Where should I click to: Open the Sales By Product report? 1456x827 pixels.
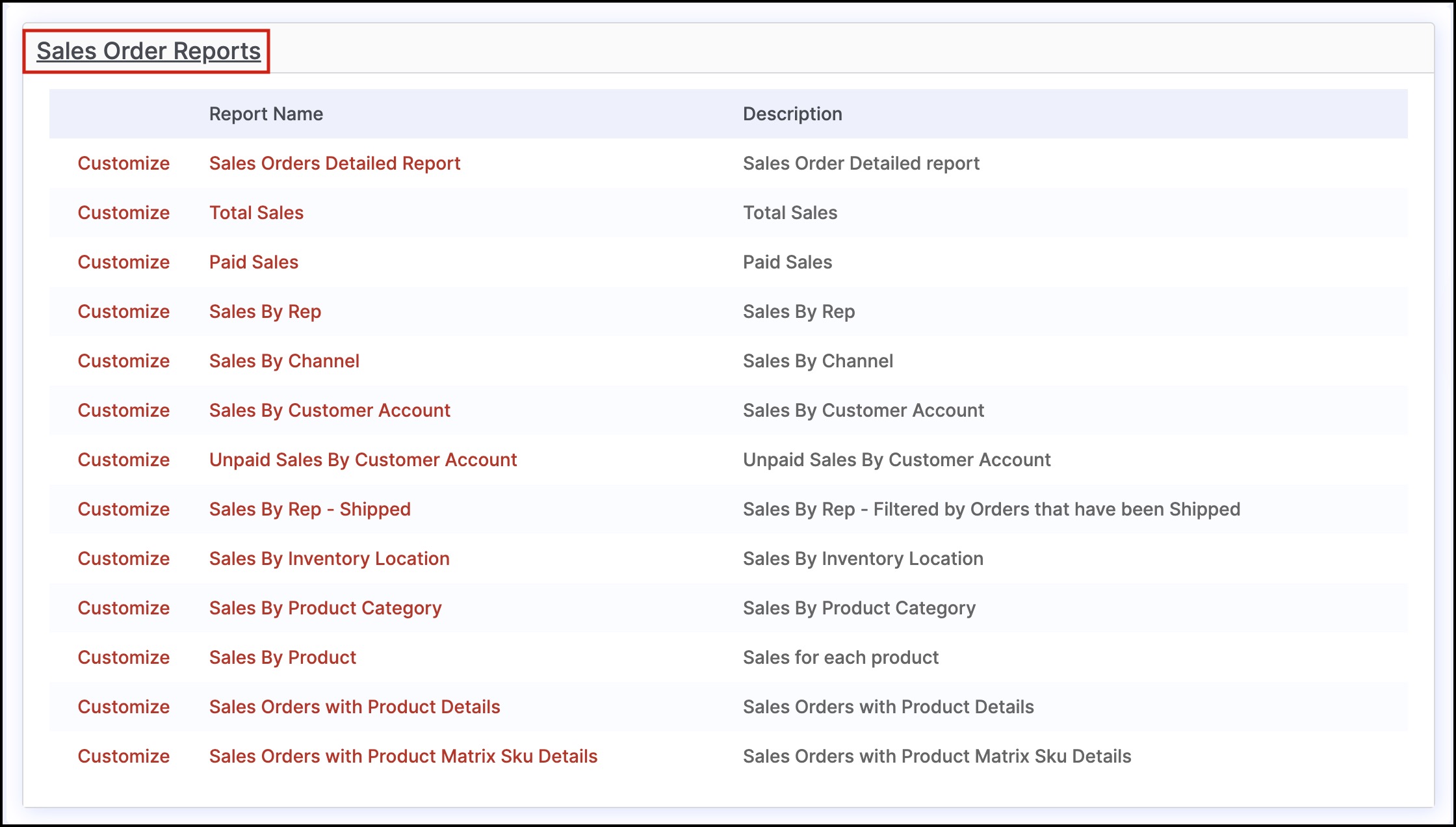pos(282,657)
